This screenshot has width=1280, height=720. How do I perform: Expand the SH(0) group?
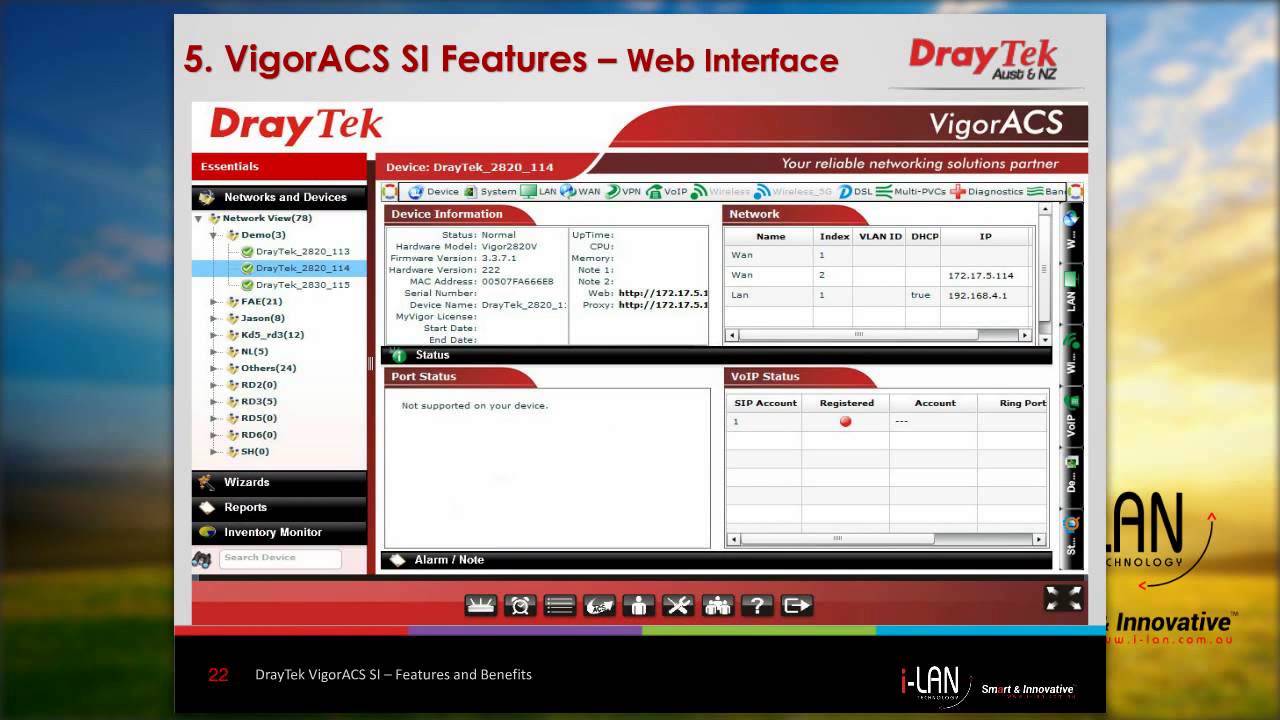click(x=214, y=452)
